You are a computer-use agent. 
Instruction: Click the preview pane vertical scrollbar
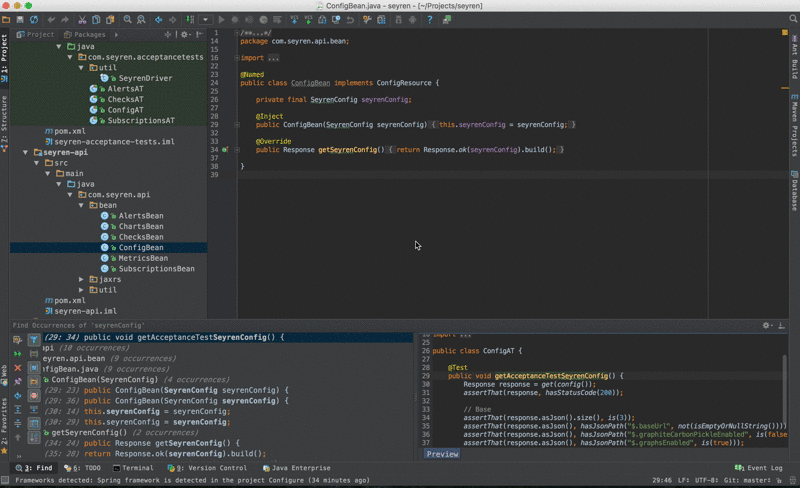point(785,388)
